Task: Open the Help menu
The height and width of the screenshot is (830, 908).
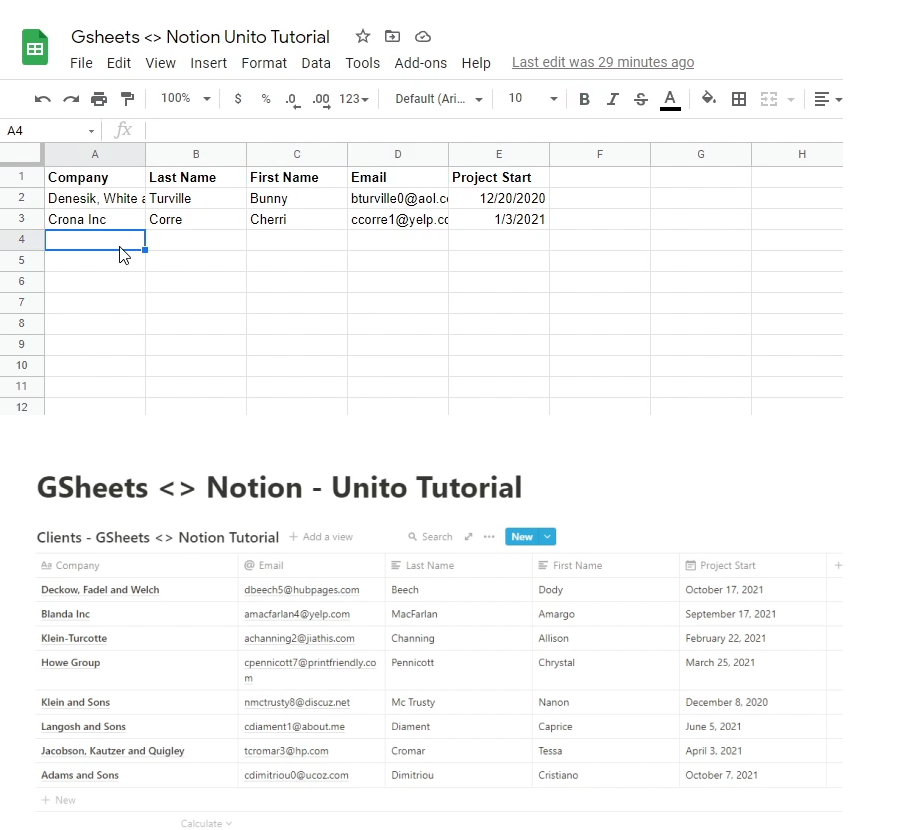Action: pos(476,63)
